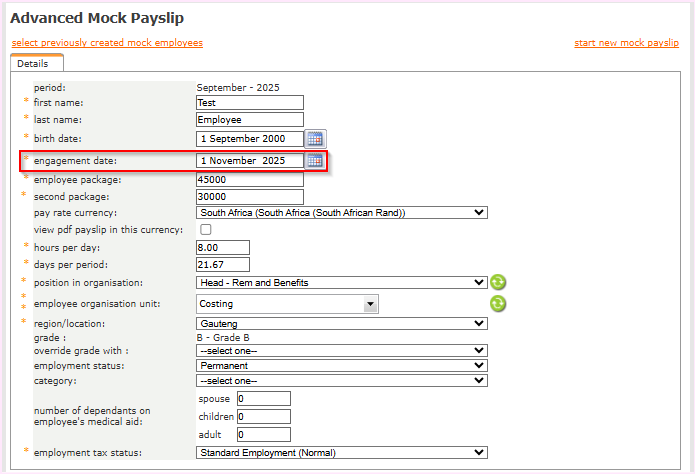Open the pay rate currency dropdown
695x474 pixels.
(x=342, y=213)
